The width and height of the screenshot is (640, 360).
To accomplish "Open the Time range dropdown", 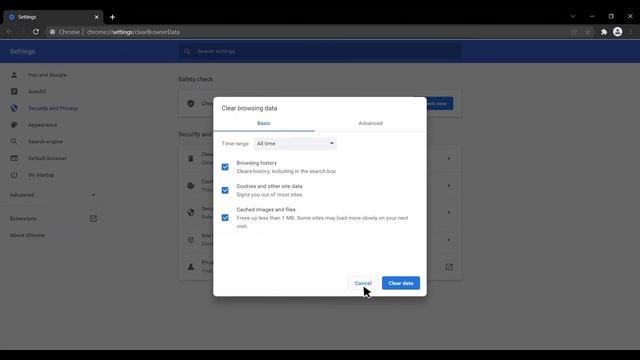I will coord(295,143).
